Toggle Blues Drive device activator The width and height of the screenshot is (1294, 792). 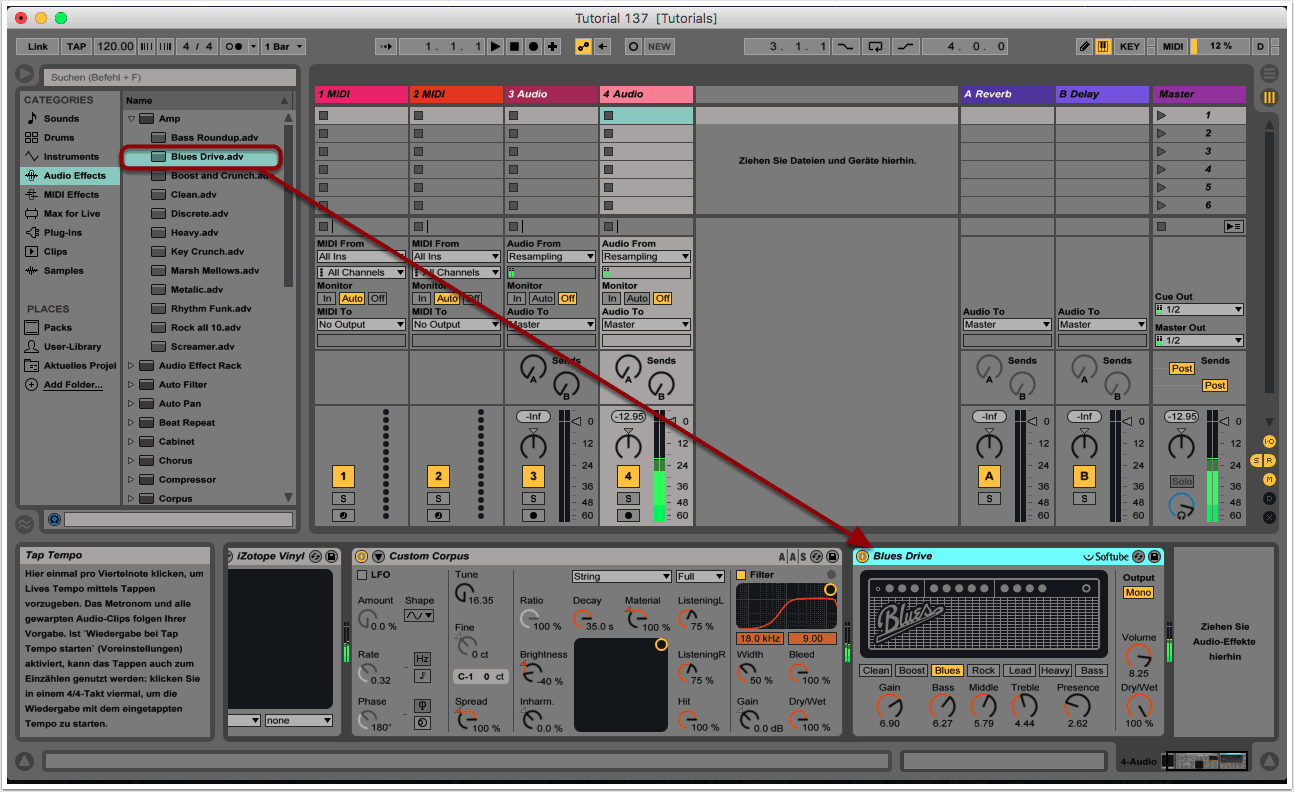863,556
